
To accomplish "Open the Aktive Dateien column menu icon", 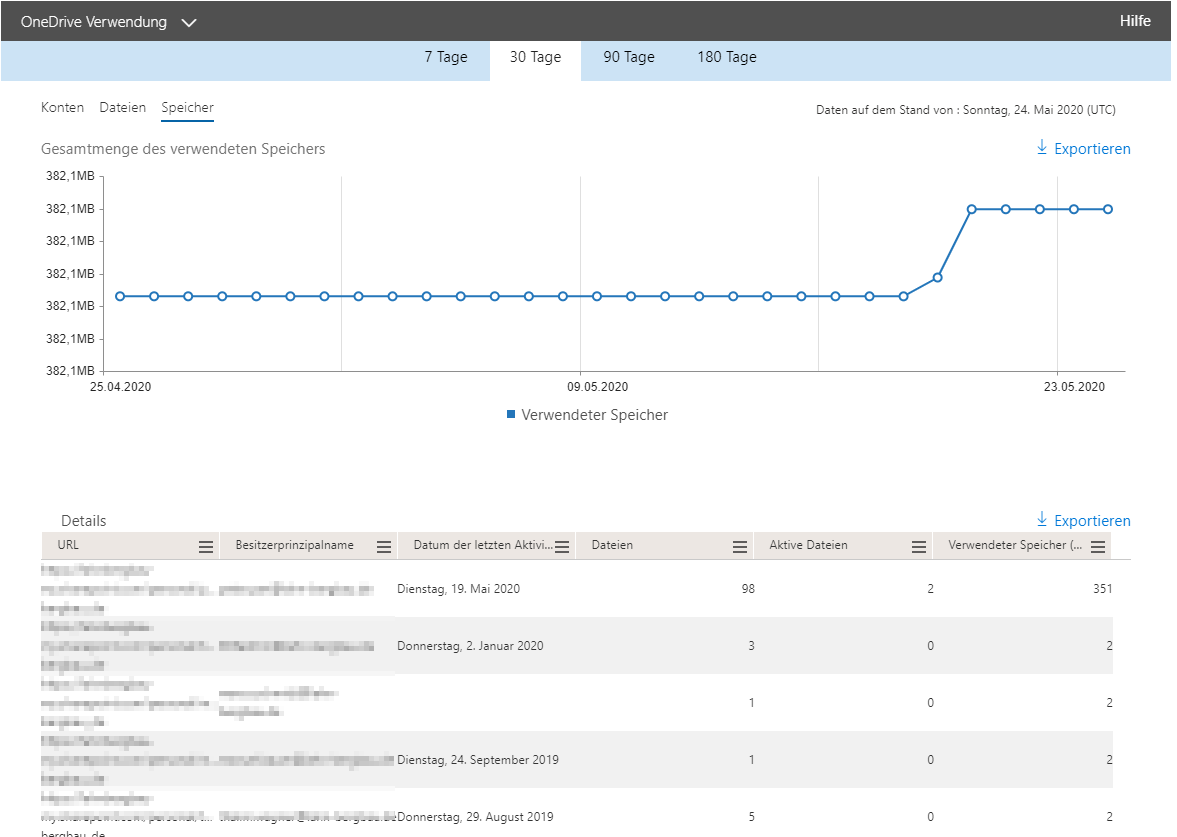I will [x=919, y=546].
